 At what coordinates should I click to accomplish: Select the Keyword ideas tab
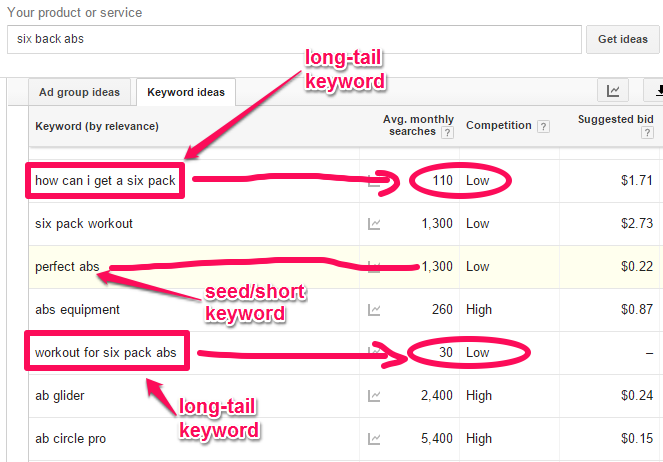pyautogui.click(x=185, y=93)
